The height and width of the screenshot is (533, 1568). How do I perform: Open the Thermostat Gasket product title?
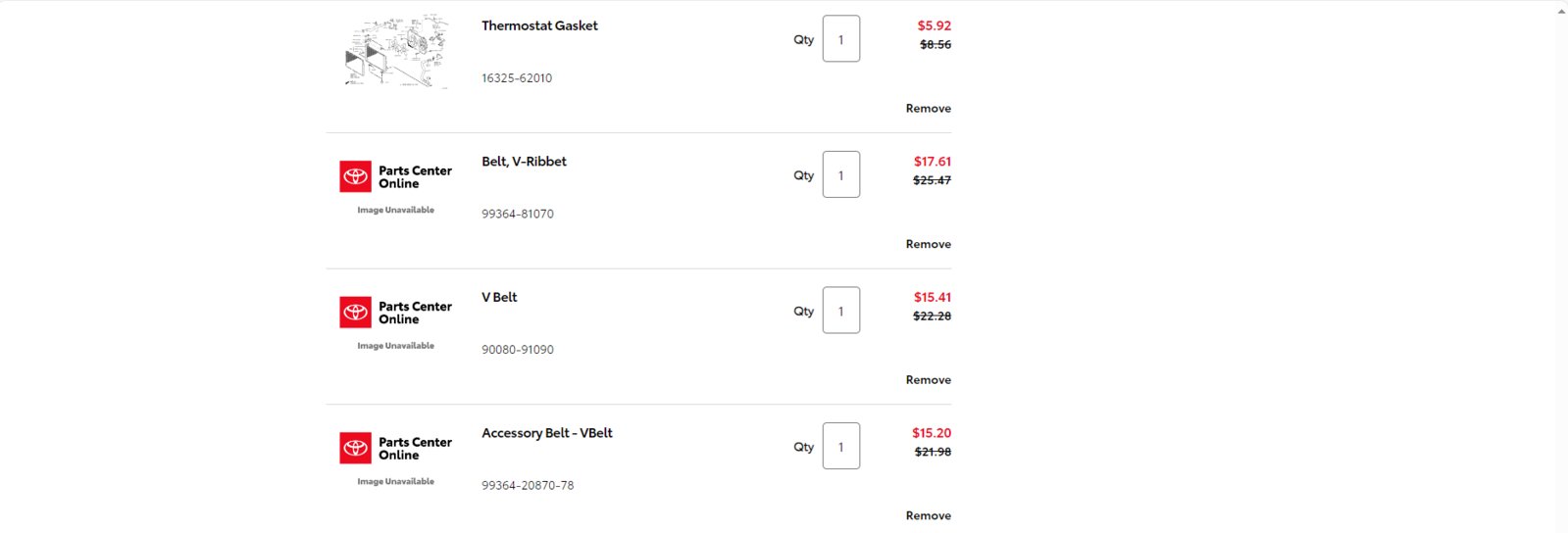pyautogui.click(x=539, y=25)
